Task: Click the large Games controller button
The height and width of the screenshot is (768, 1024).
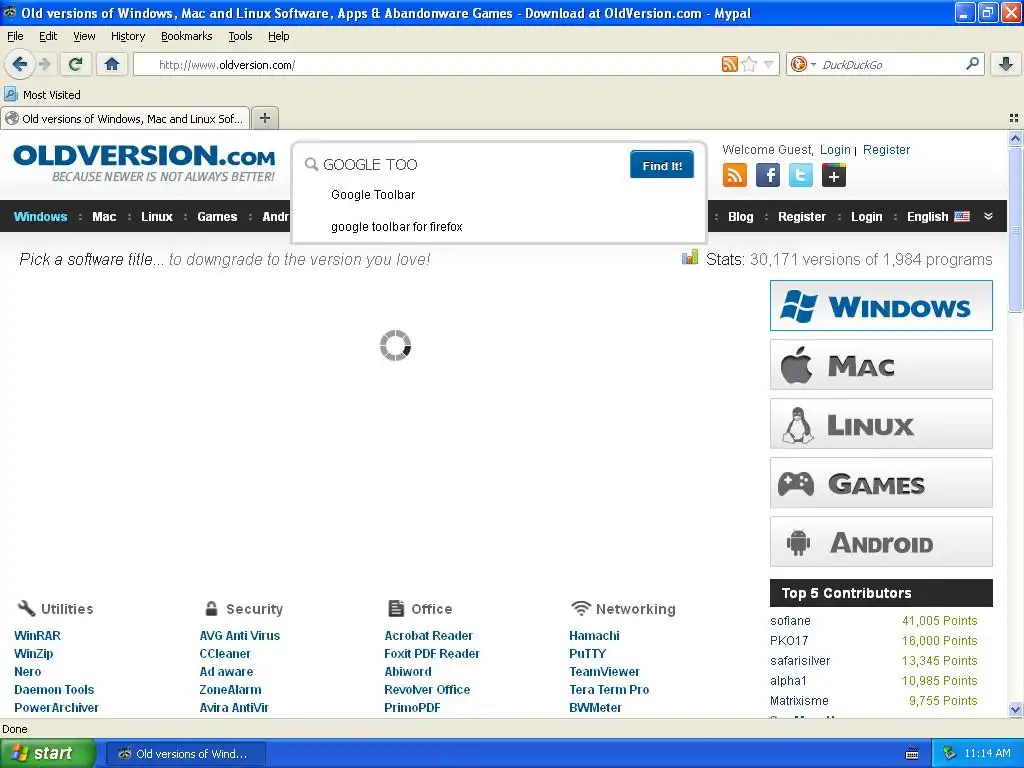Action: click(881, 483)
